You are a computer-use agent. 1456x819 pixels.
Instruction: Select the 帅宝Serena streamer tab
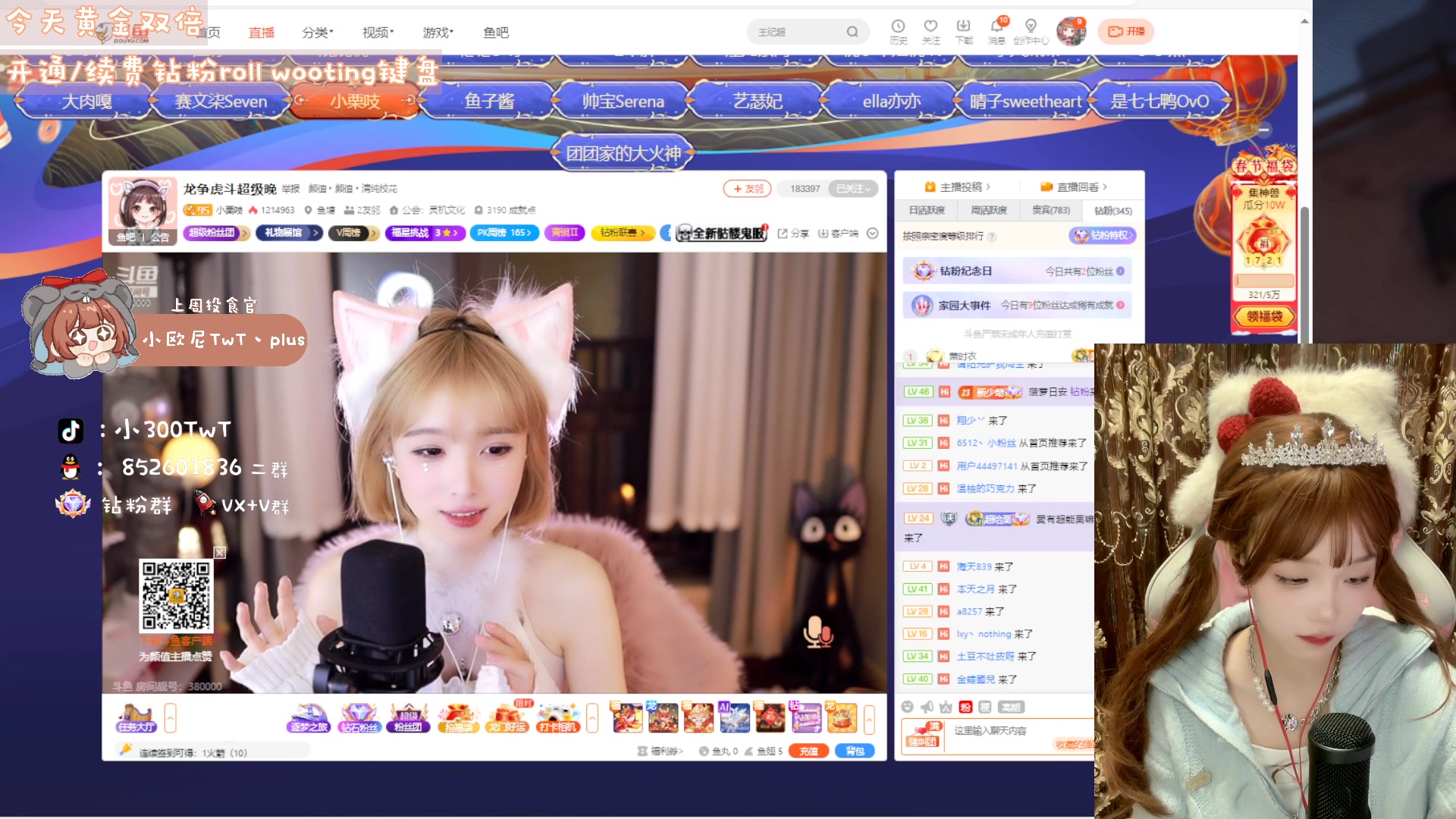623,101
